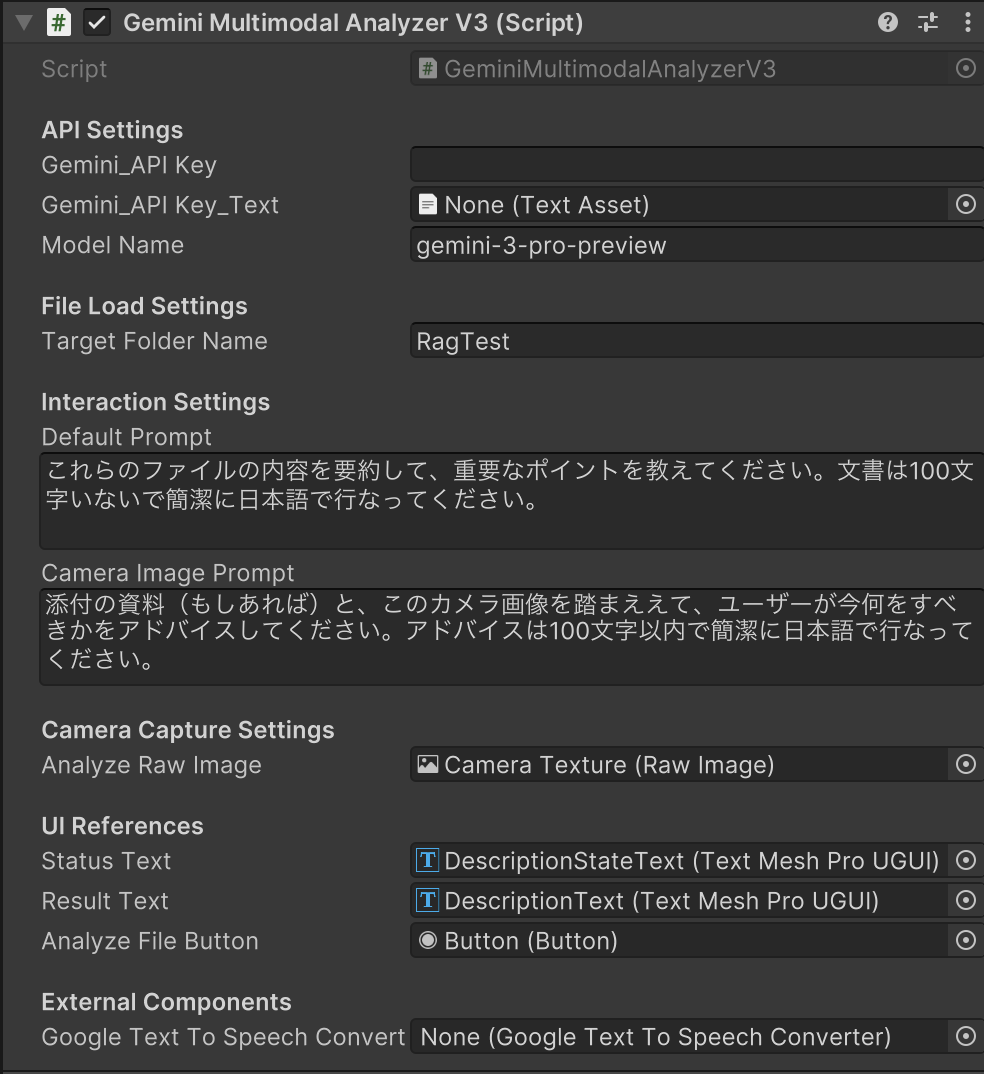The height and width of the screenshot is (1074, 984).
Task: Click inside the Camera Image Prompt text area
Action: (510, 636)
